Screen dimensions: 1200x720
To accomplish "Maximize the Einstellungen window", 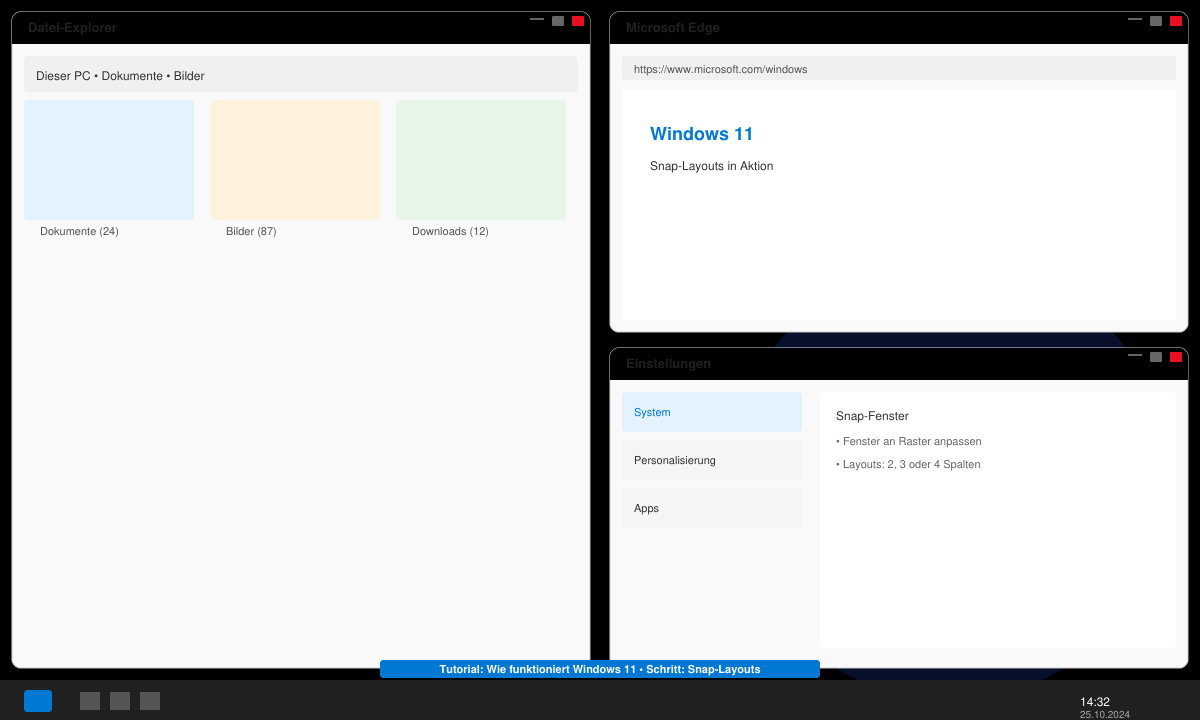I will tap(1156, 357).
